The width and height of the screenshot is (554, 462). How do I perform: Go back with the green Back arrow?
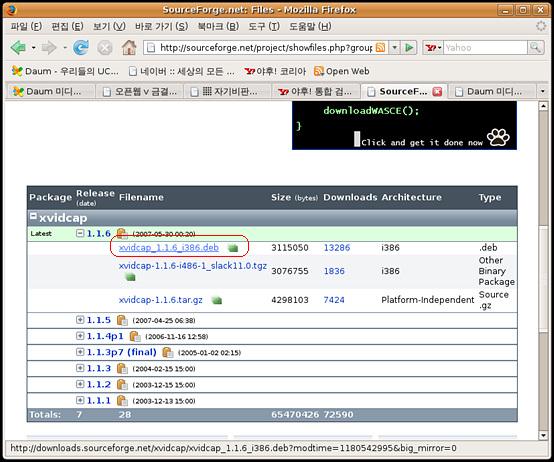[18, 47]
